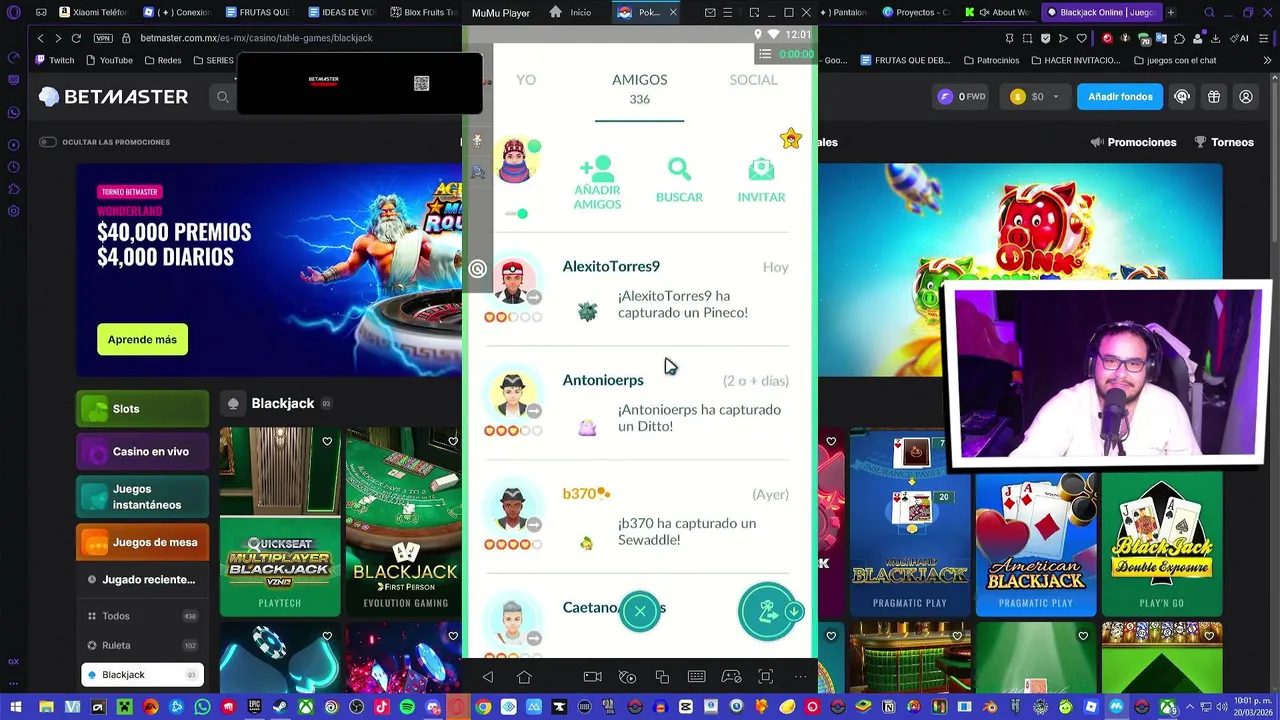Switch to the SOCIAL tab
The height and width of the screenshot is (720, 1280).
click(753, 80)
